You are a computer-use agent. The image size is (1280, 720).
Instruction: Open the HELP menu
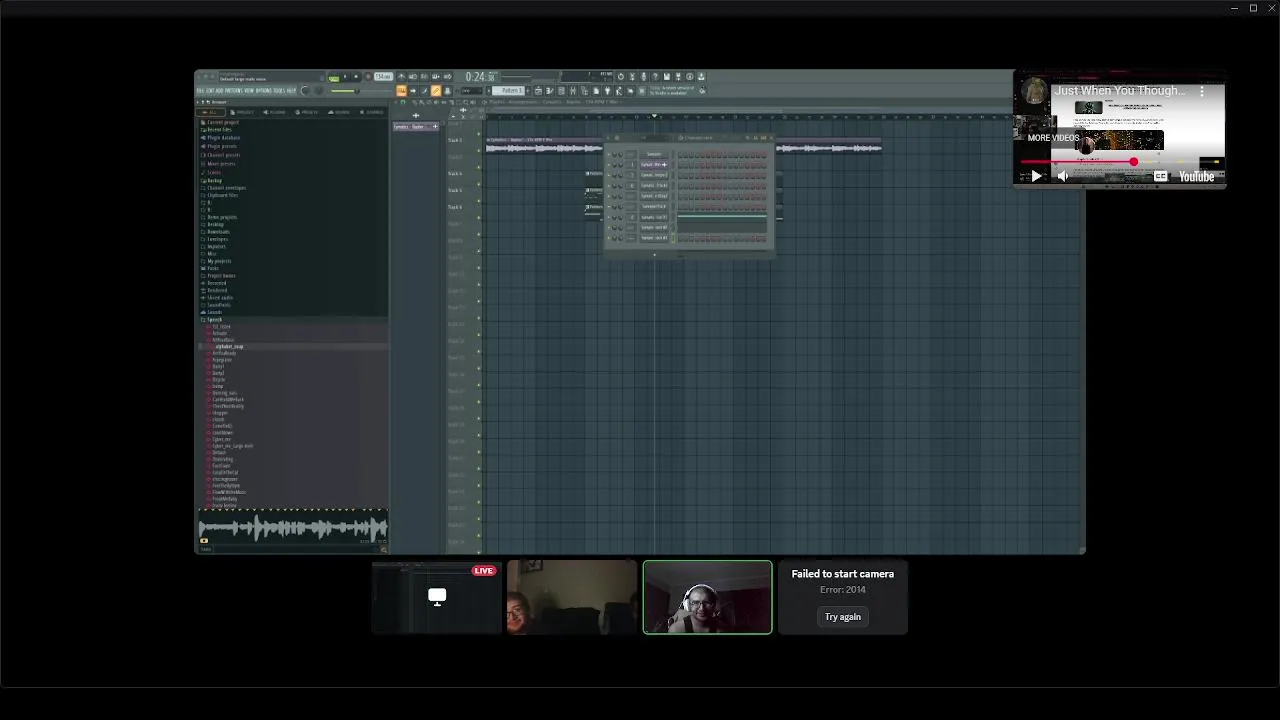pyautogui.click(x=291, y=91)
